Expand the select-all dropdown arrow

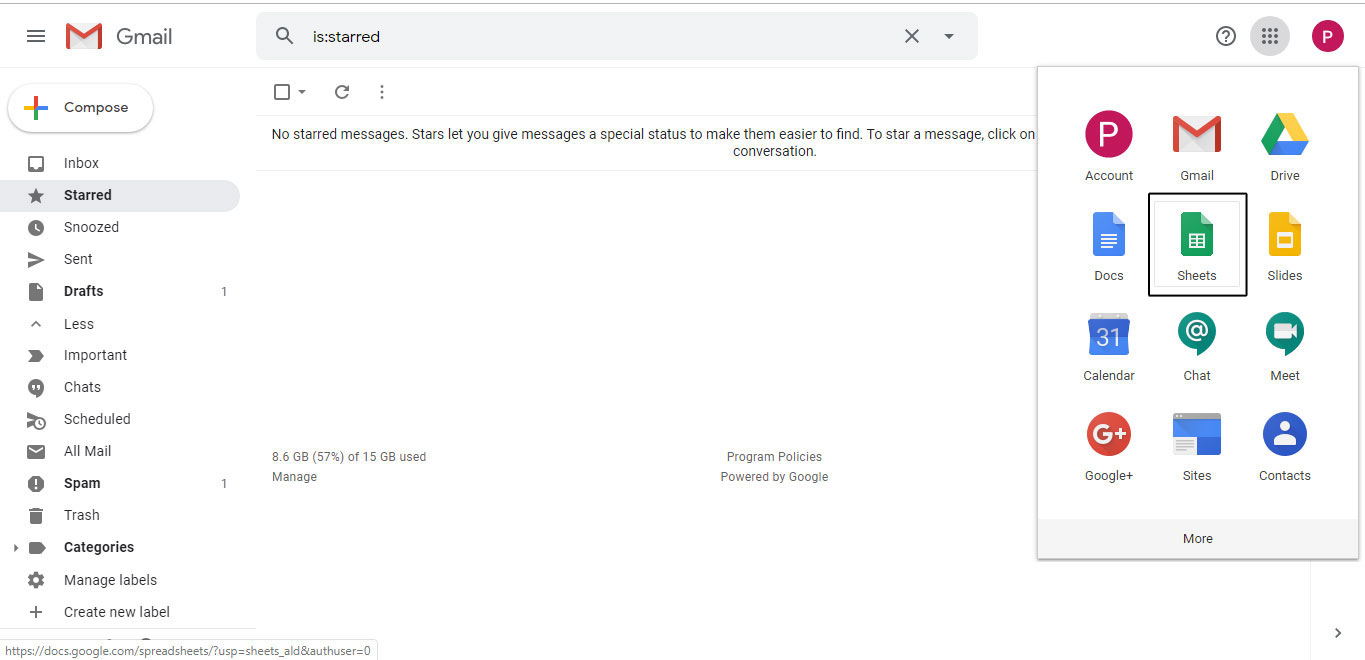[x=302, y=92]
